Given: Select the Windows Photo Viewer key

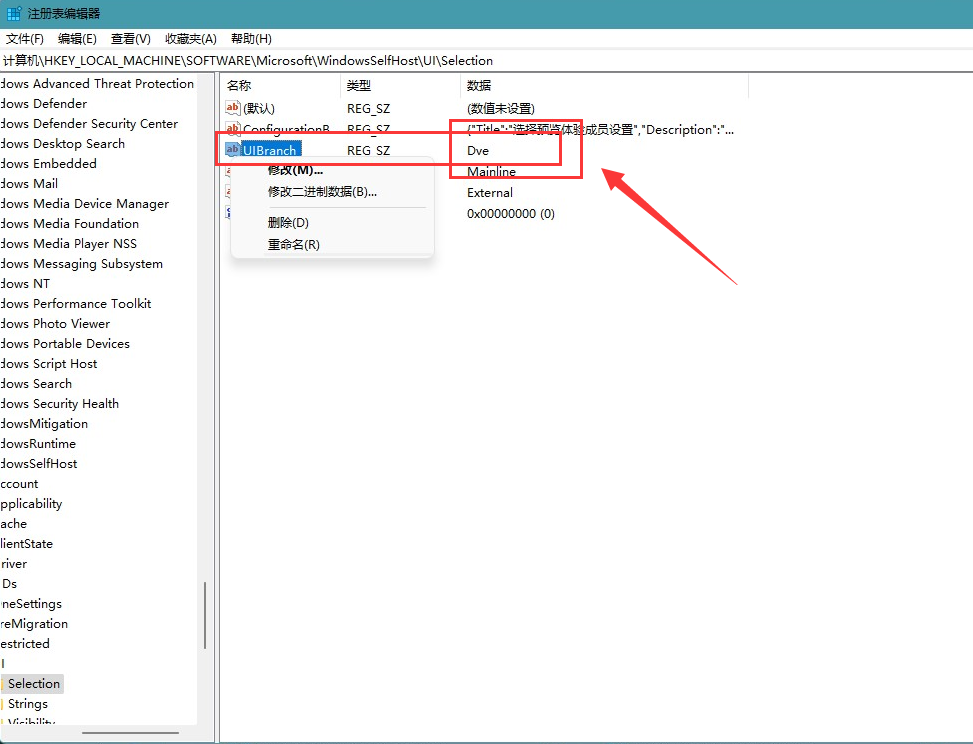Looking at the screenshot, I should [55, 324].
